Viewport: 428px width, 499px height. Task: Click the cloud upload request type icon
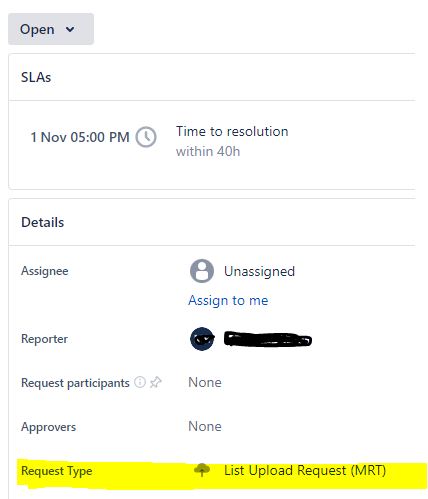tap(202, 470)
